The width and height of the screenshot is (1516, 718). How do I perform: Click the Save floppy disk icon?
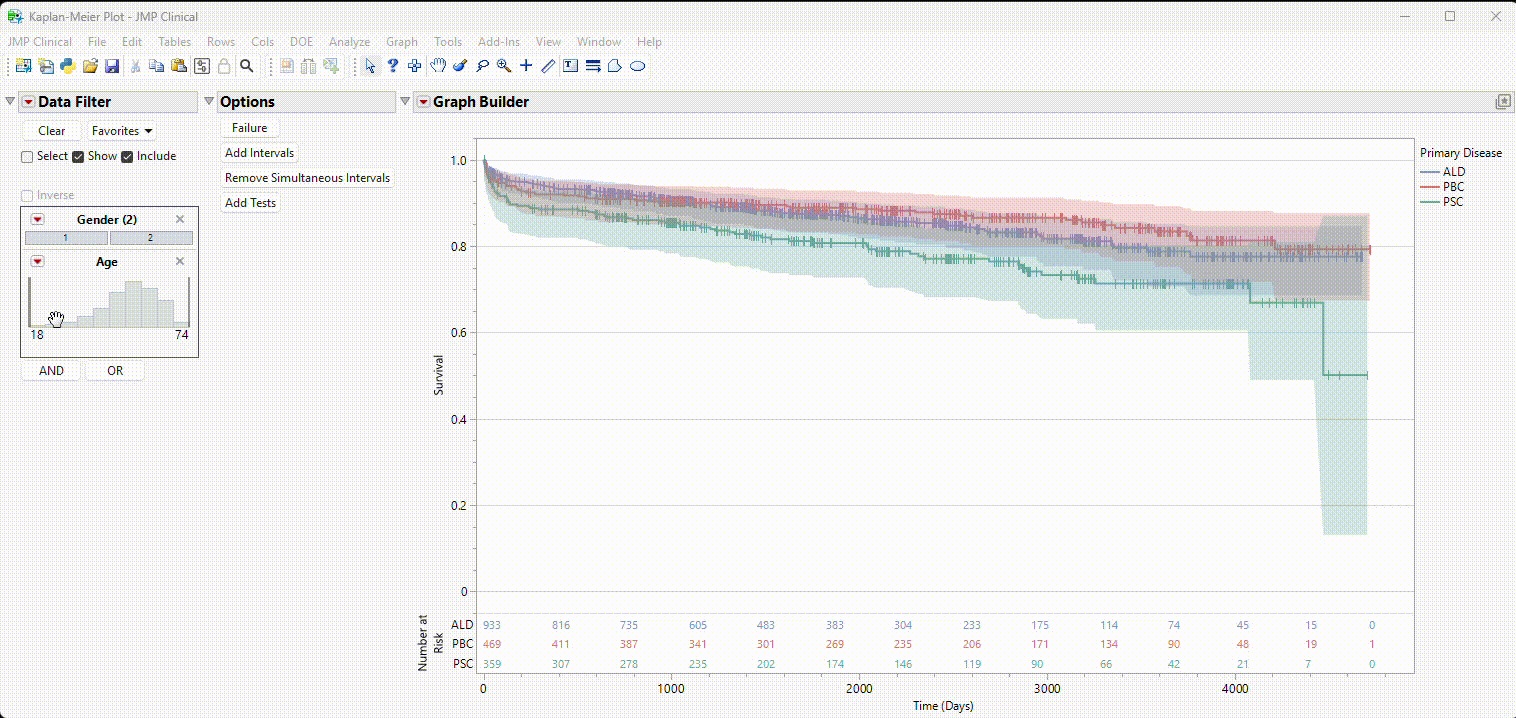coord(112,66)
